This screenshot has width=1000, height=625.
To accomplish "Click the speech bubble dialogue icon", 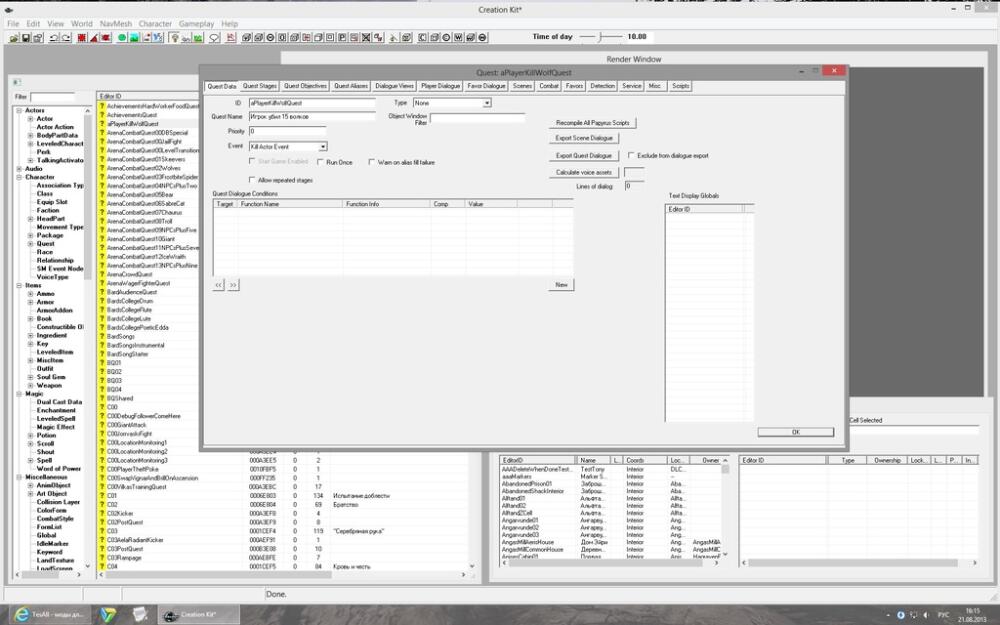I will click(214, 38).
